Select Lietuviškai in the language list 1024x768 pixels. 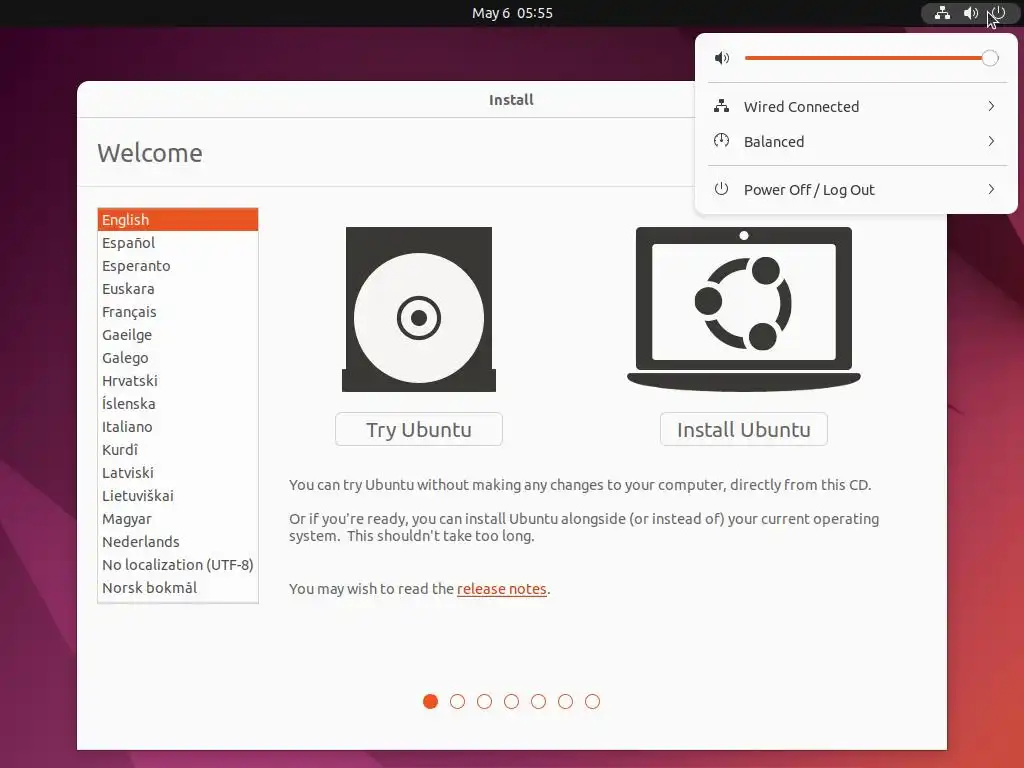click(x=178, y=496)
